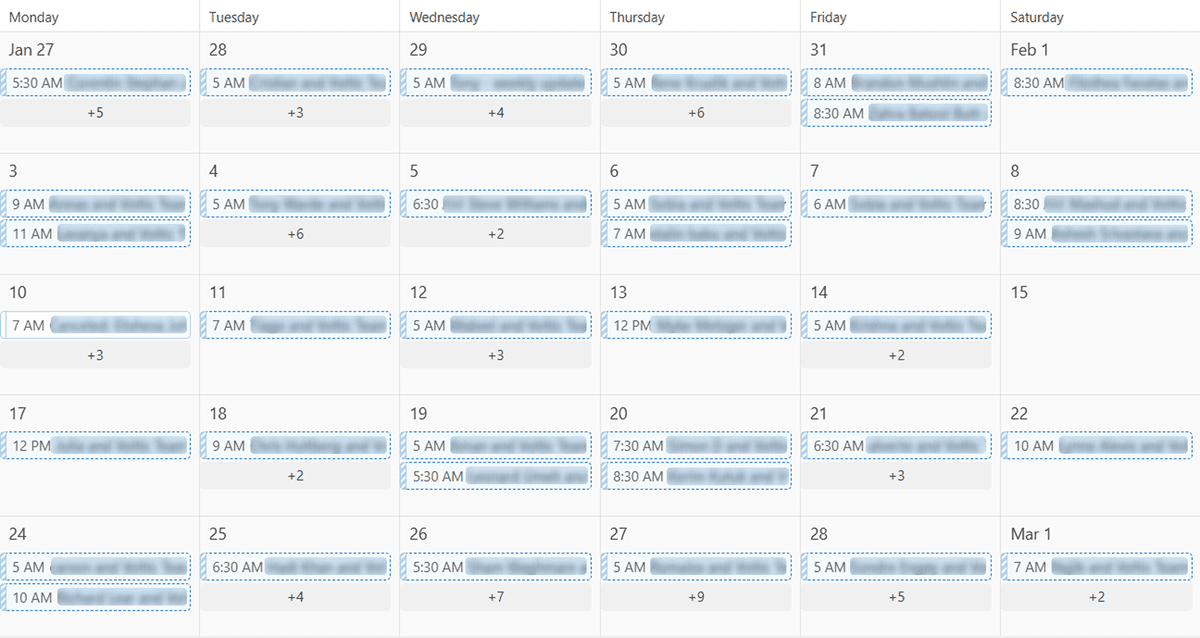This screenshot has height=638, width=1200.
Task: Select the 10 AM event on February 24
Action: tap(96, 597)
